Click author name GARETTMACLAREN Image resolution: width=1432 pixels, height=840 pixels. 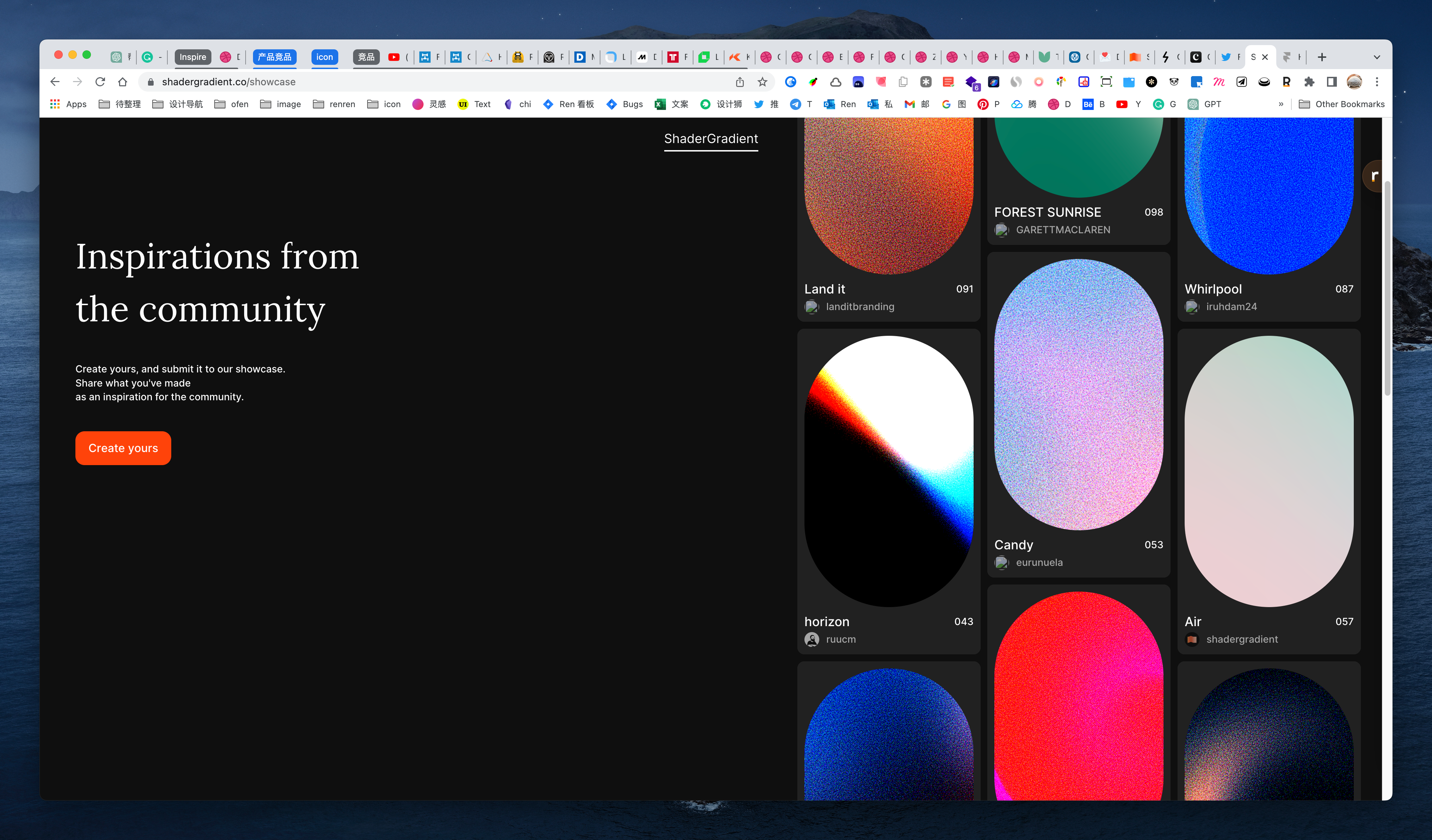[1063, 230]
